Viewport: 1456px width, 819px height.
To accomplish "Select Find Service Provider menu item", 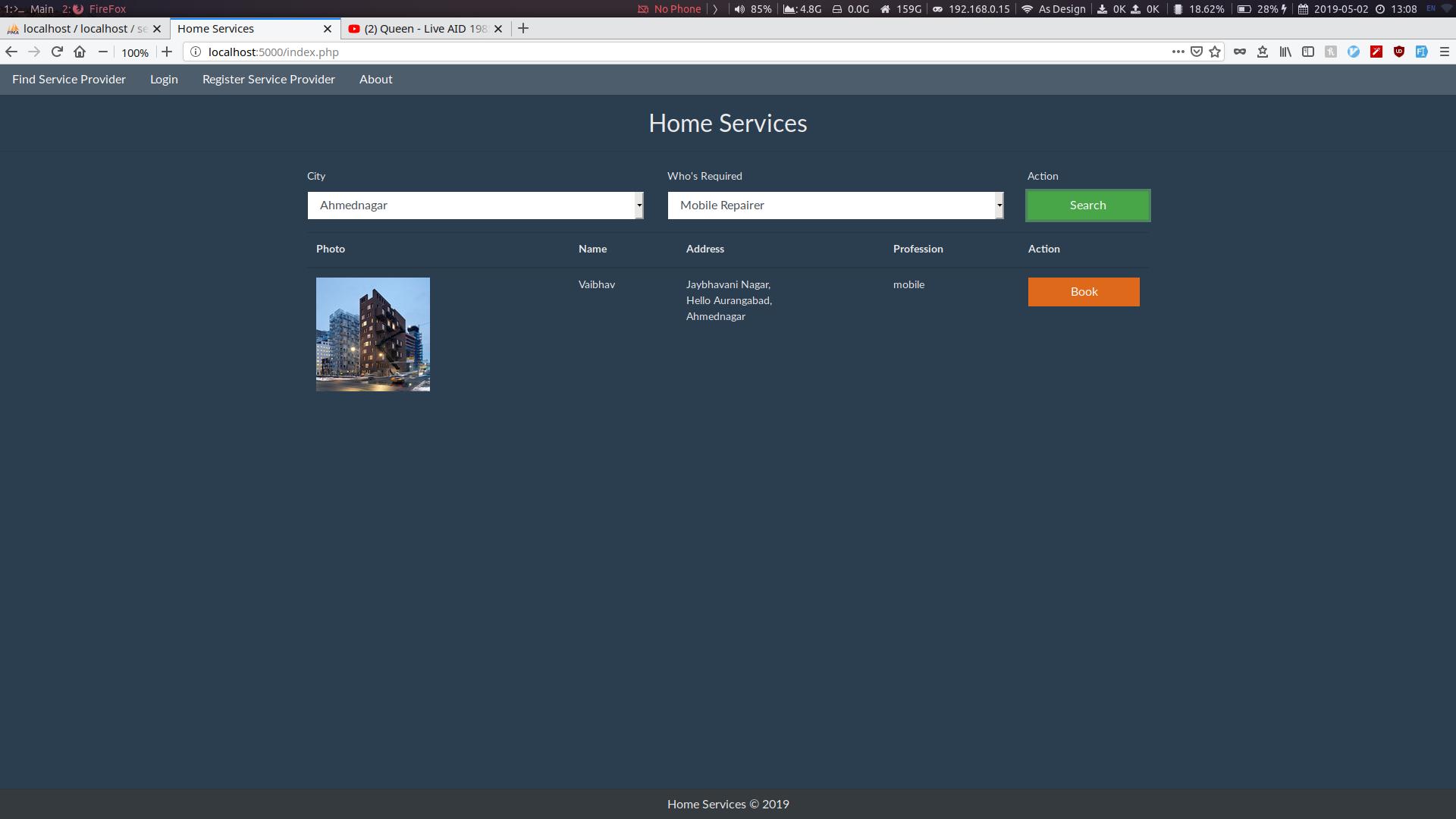I will pos(68,78).
